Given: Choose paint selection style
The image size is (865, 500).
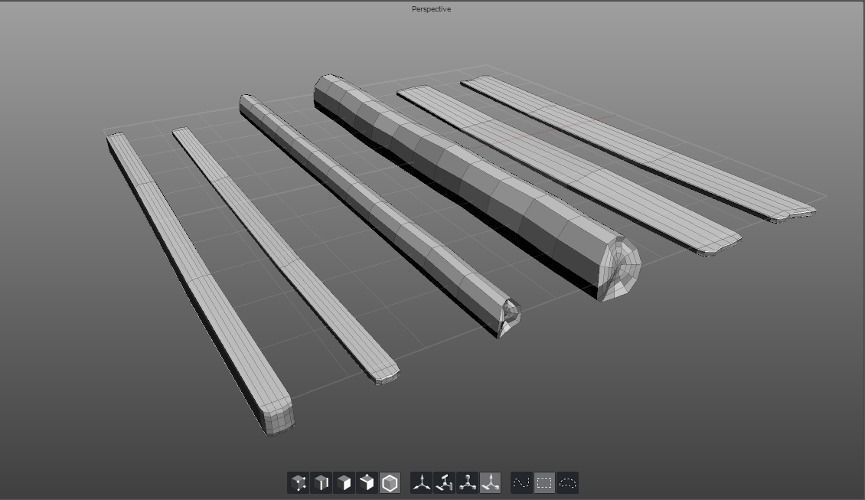Looking at the screenshot, I should click(522, 483).
